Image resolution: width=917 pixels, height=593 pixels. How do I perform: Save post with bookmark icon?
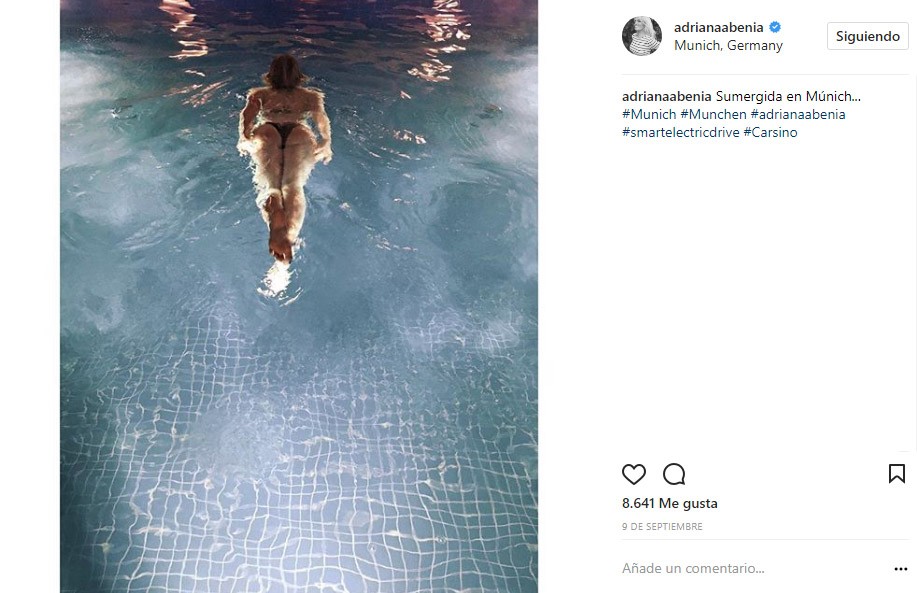(897, 474)
